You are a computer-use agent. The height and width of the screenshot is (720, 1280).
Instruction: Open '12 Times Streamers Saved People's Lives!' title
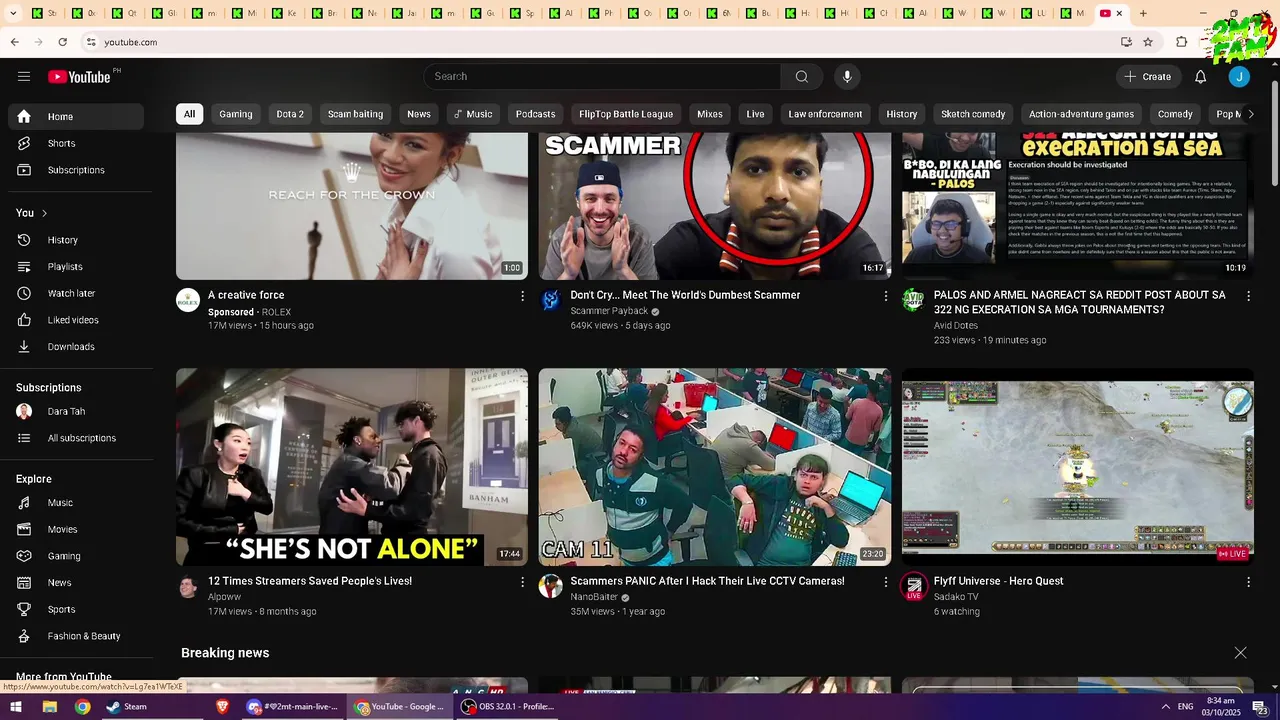pos(310,581)
